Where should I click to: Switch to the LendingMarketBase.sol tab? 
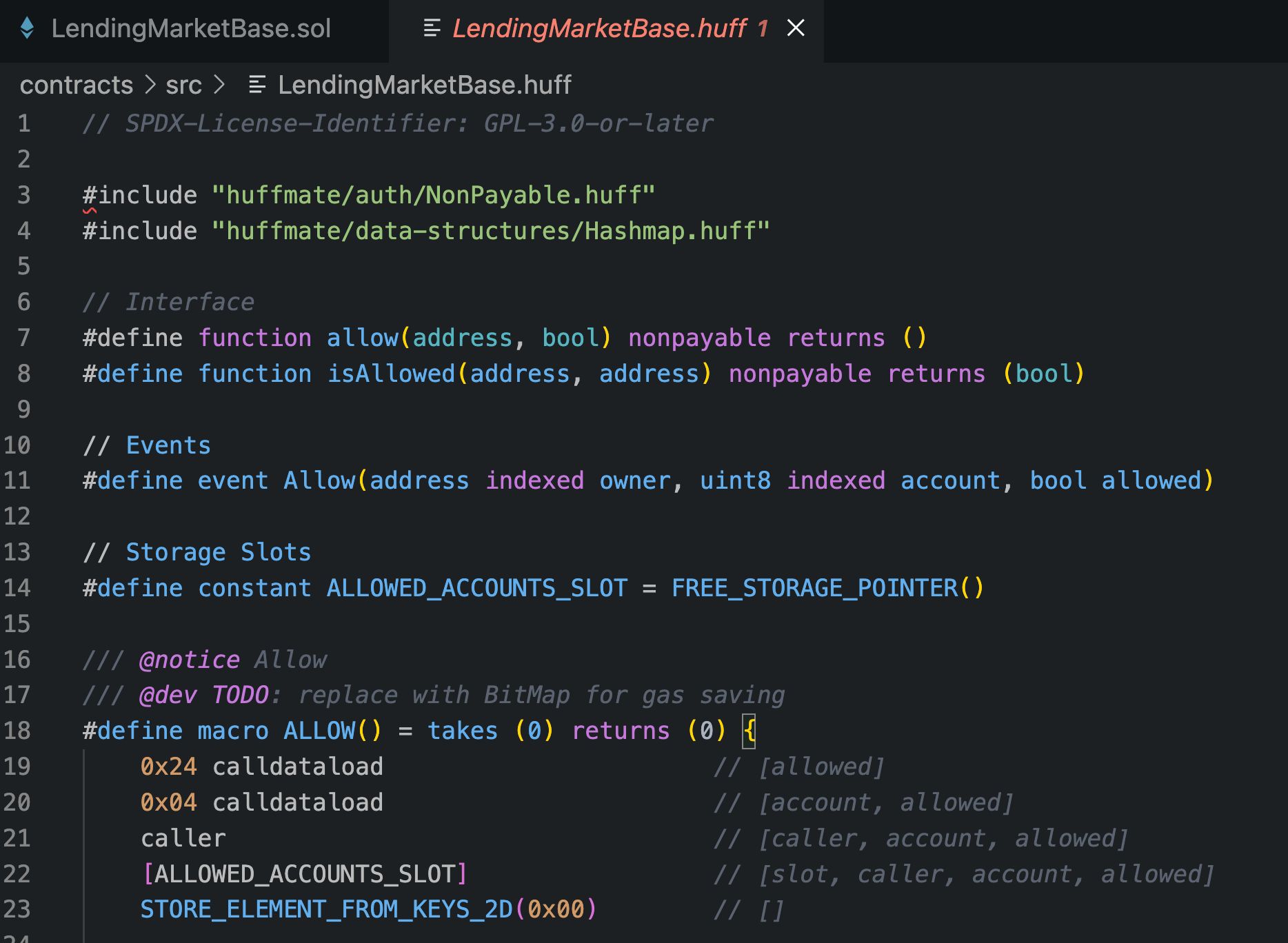coord(192,29)
